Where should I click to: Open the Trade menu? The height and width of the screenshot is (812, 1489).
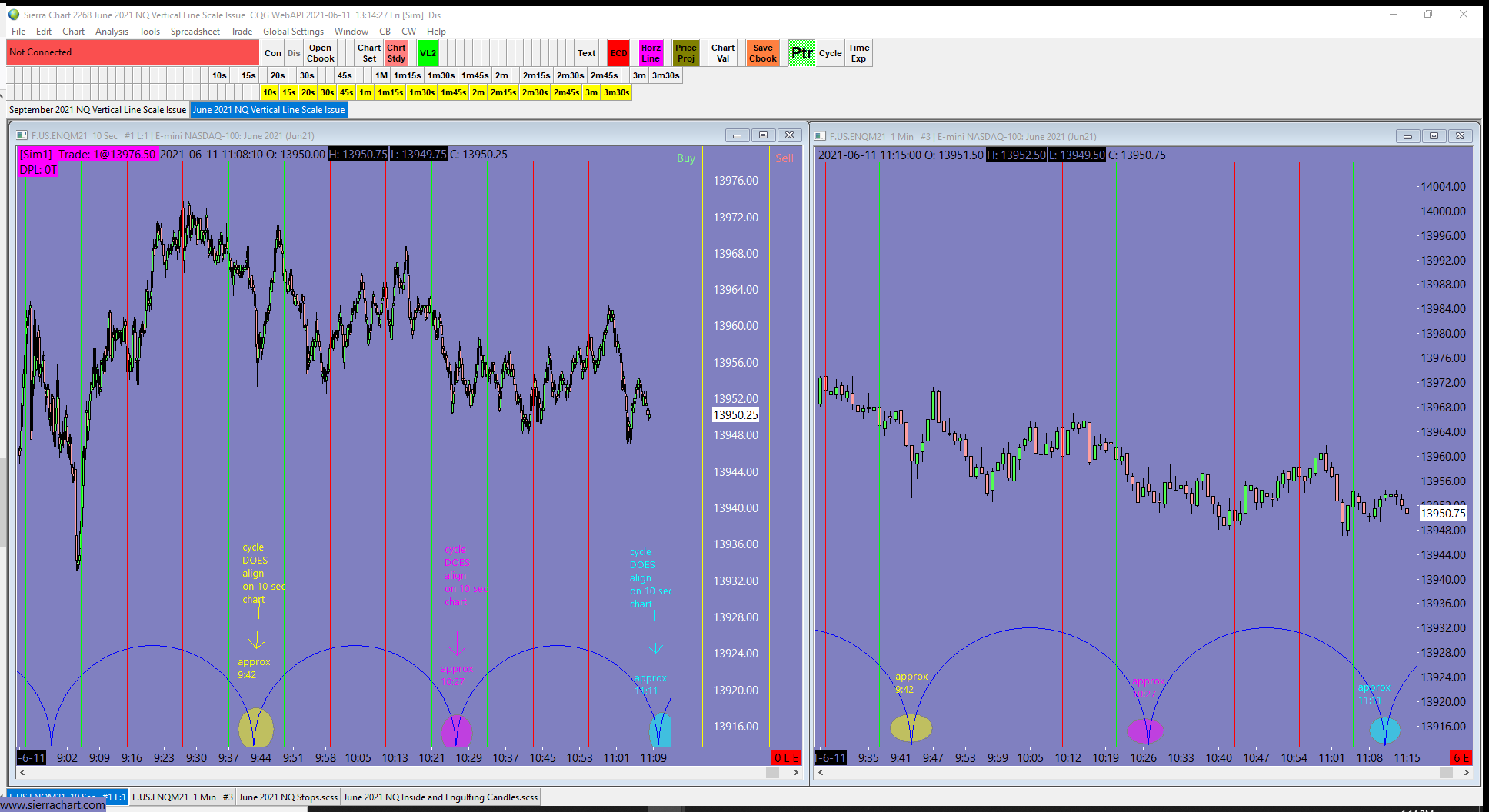(242, 32)
